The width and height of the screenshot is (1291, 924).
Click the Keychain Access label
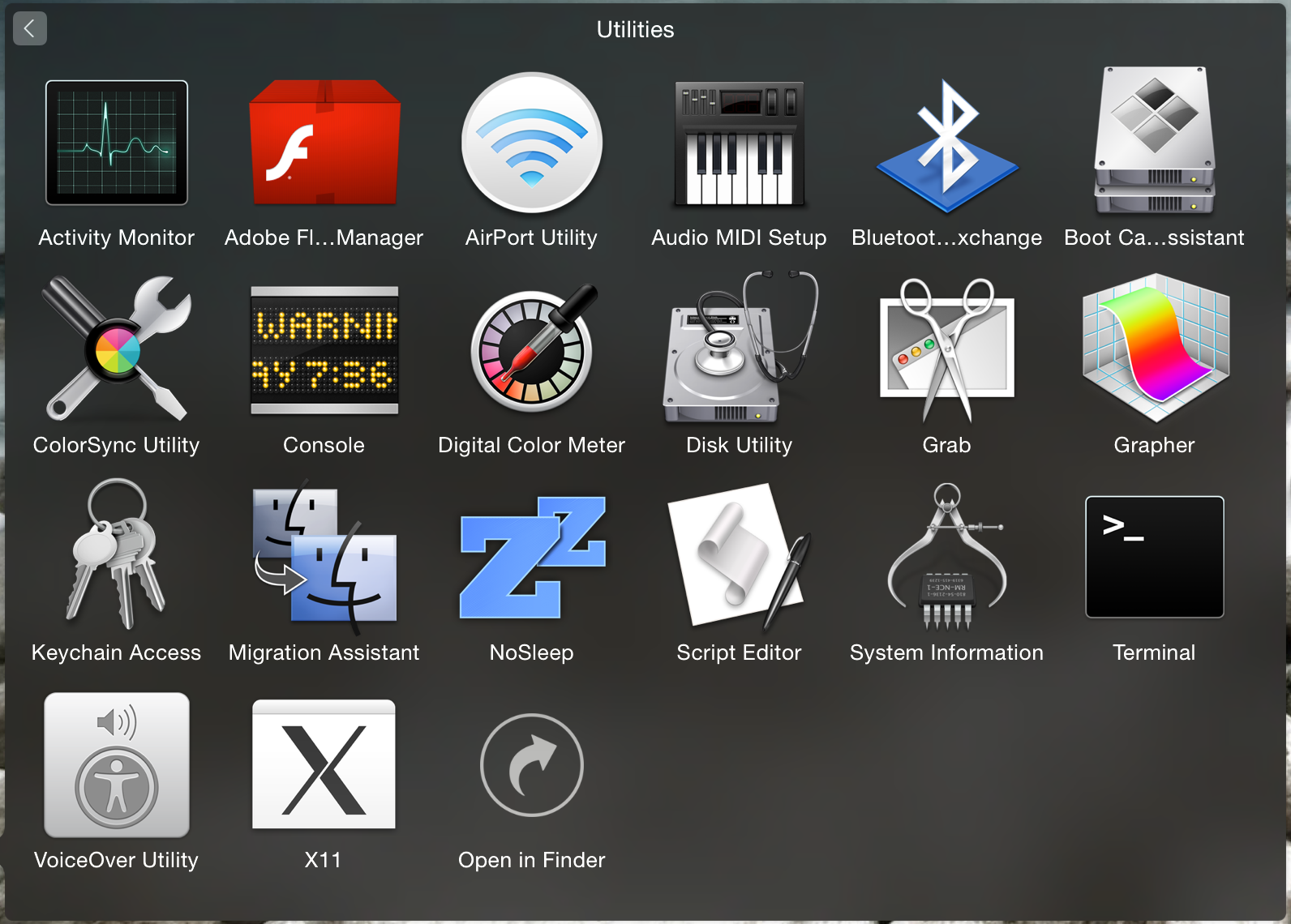click(117, 652)
